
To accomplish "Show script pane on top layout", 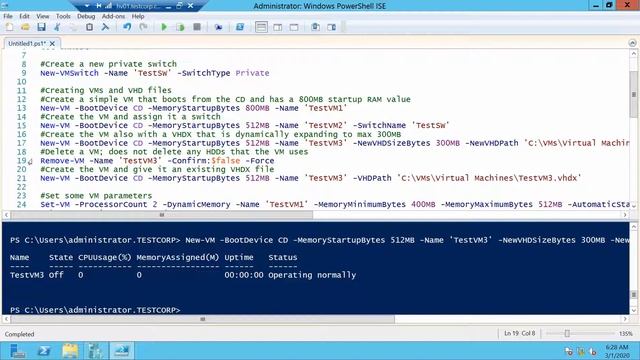I will tap(261, 27).
